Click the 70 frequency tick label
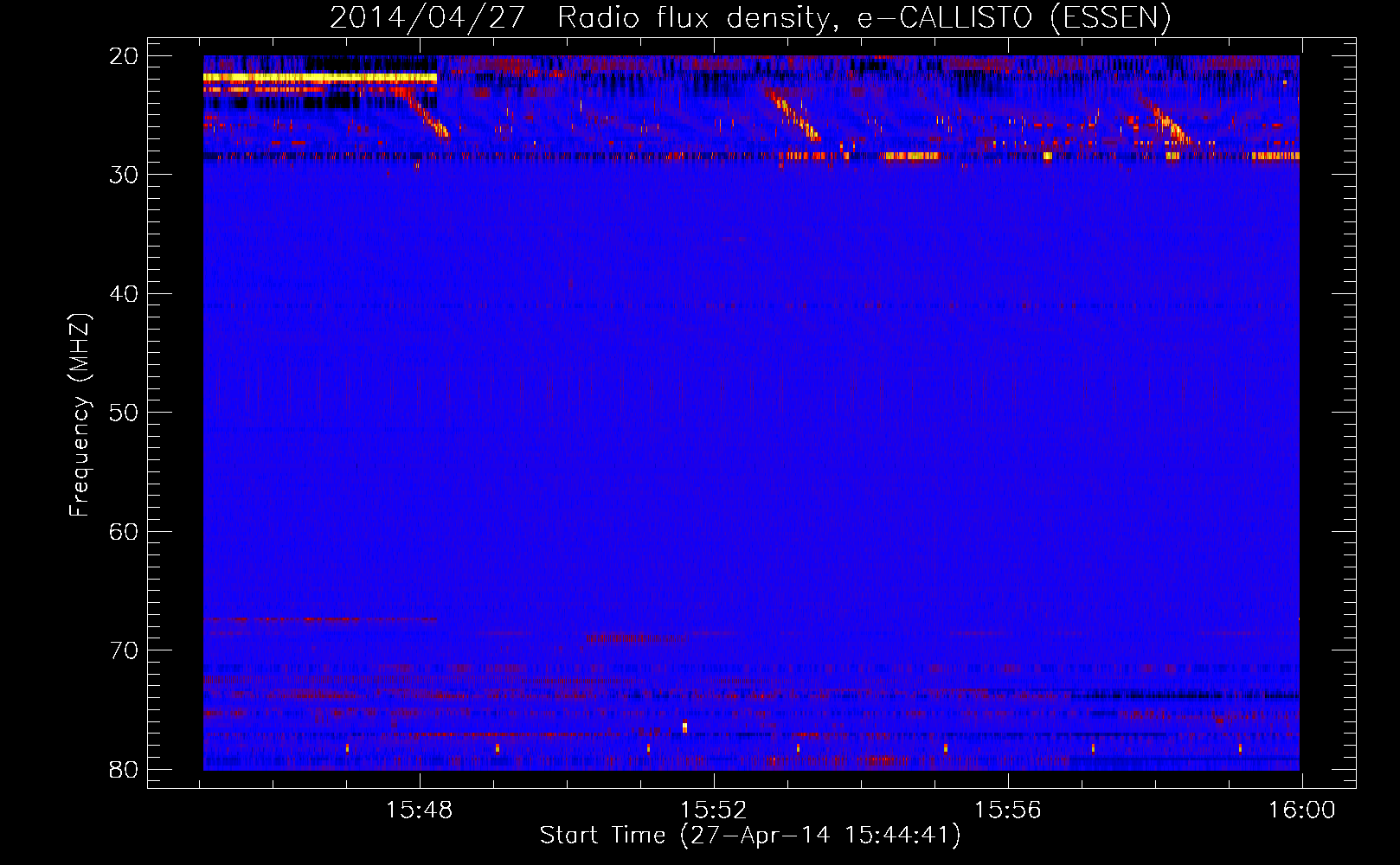Viewport: 1400px width, 865px height. tap(124, 650)
